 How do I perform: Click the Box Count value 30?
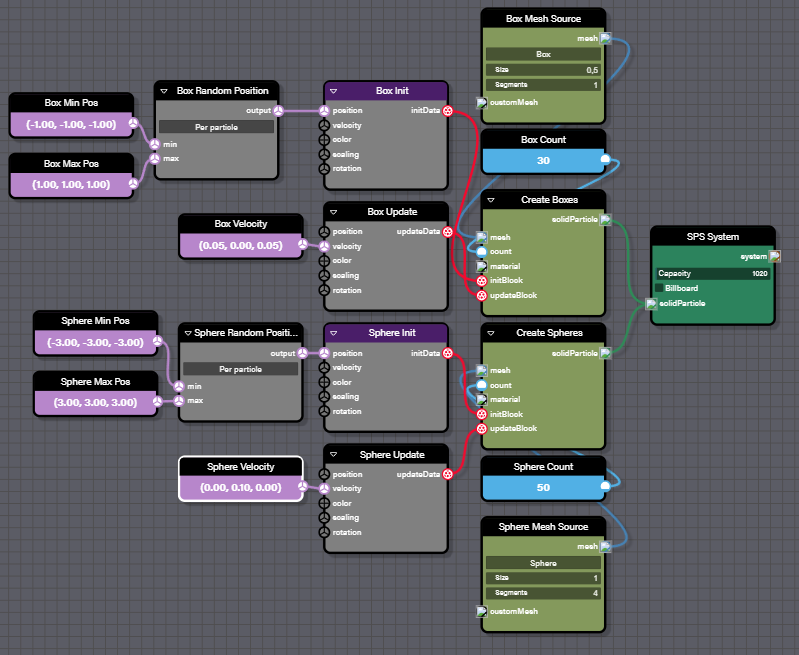pyautogui.click(x=543, y=161)
